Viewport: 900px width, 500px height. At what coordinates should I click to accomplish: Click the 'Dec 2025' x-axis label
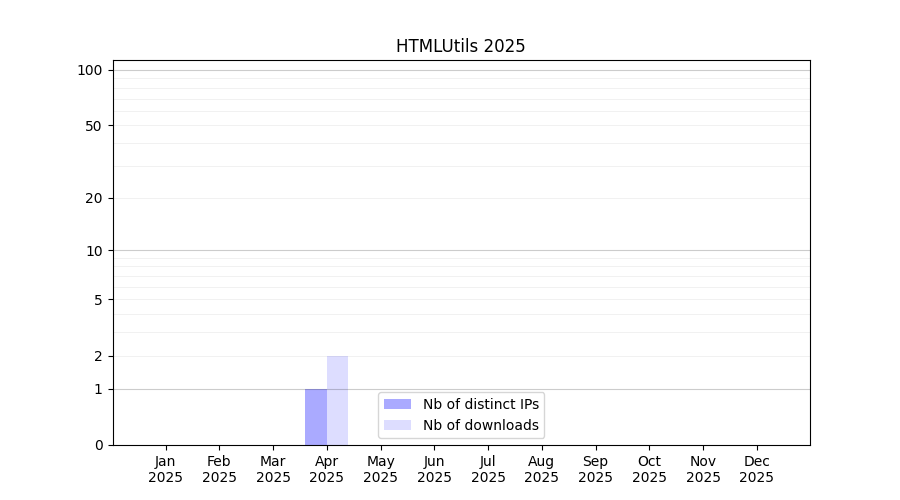coord(757,469)
